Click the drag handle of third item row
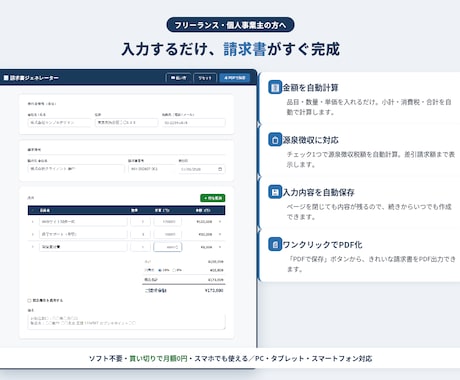Viewport: 460px width, 380px height. click(x=32, y=247)
